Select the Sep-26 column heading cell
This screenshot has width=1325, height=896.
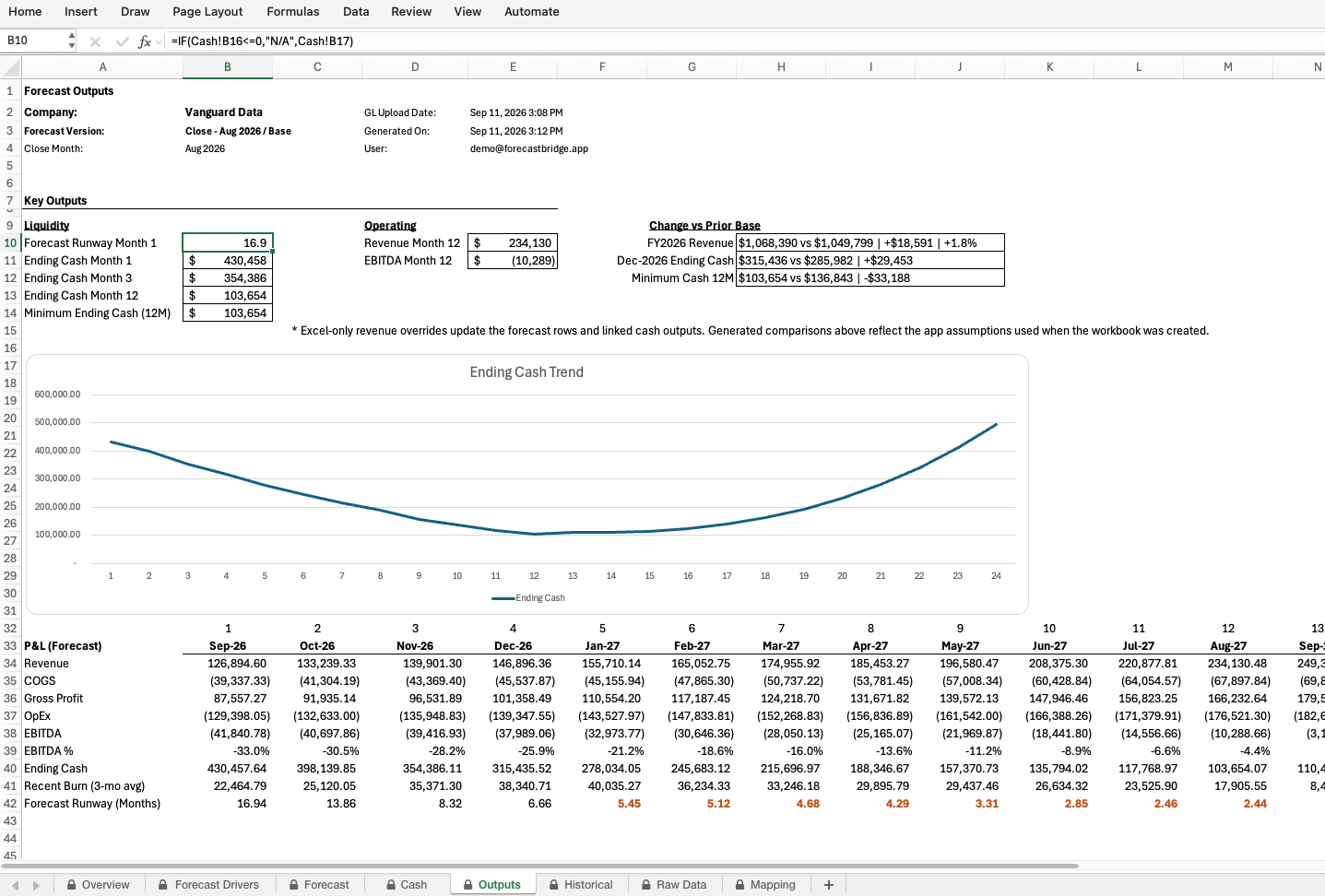[228, 646]
